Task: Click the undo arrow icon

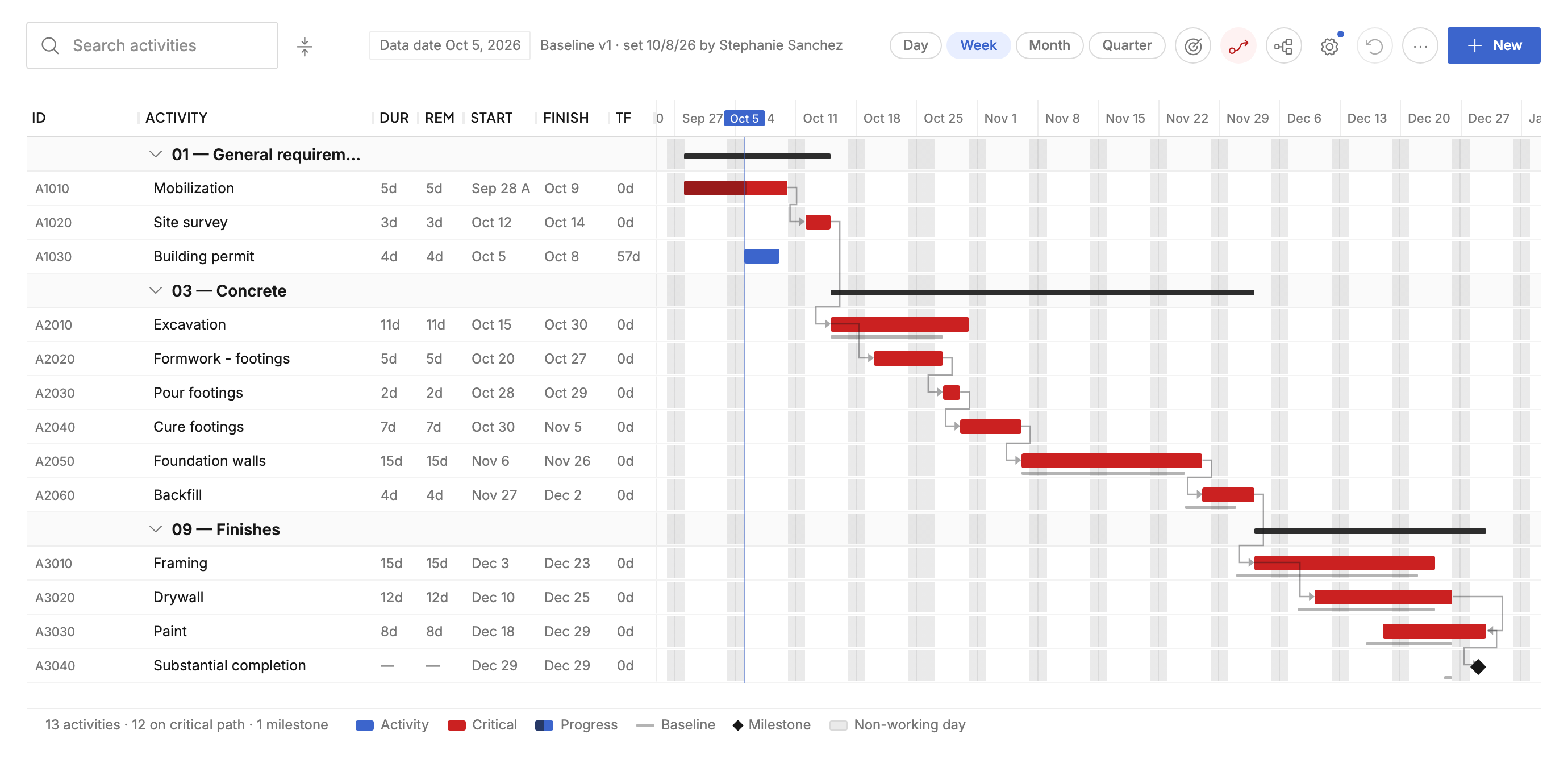Action: tap(1374, 45)
